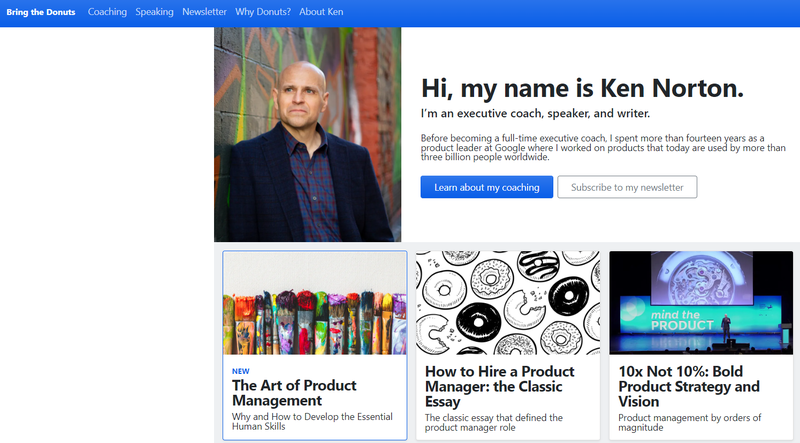Click the Bring the Donuts site logo
Screen dimensions: 800x443
(x=40, y=12)
